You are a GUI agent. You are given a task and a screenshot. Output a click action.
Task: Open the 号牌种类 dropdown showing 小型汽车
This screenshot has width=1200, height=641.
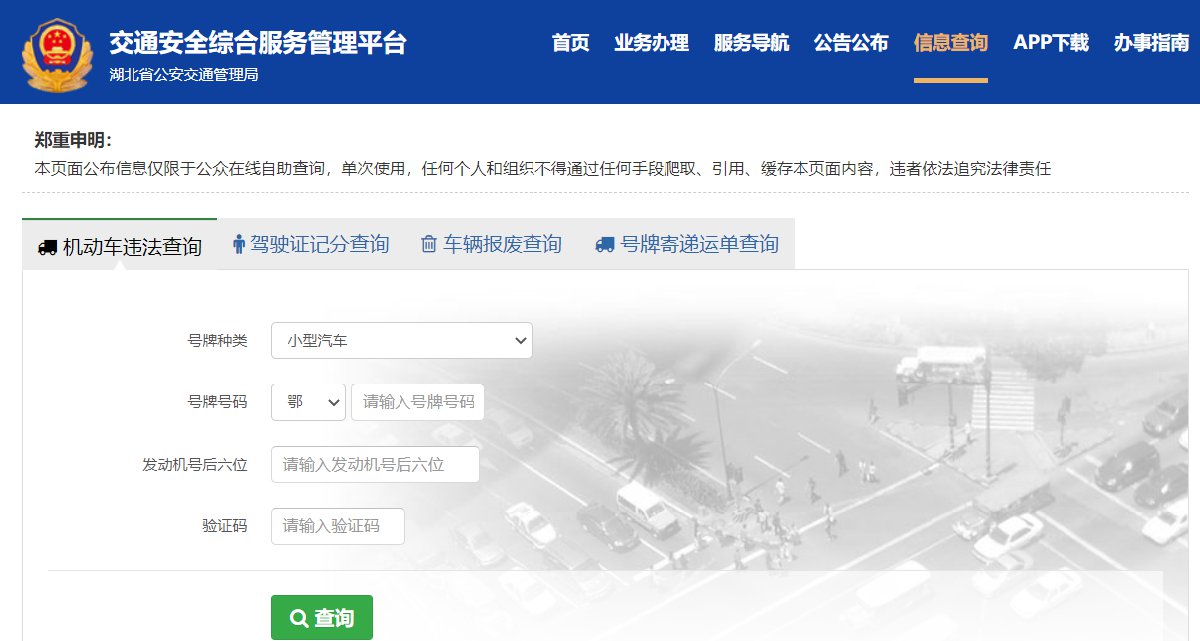click(x=402, y=340)
